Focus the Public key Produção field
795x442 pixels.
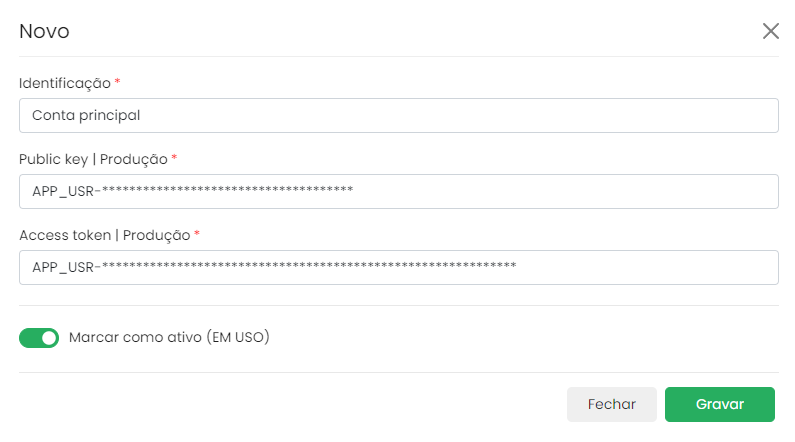pyautogui.click(x=398, y=191)
